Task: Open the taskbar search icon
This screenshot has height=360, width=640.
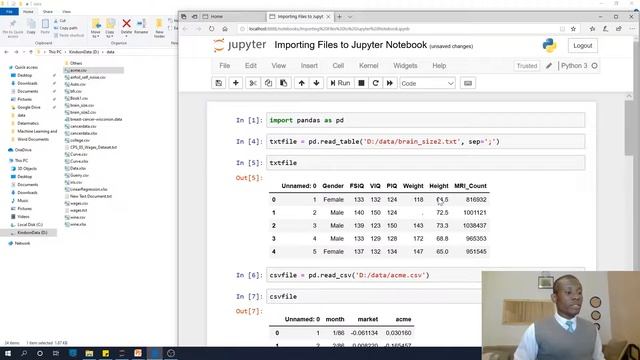Action: click(x=24, y=353)
